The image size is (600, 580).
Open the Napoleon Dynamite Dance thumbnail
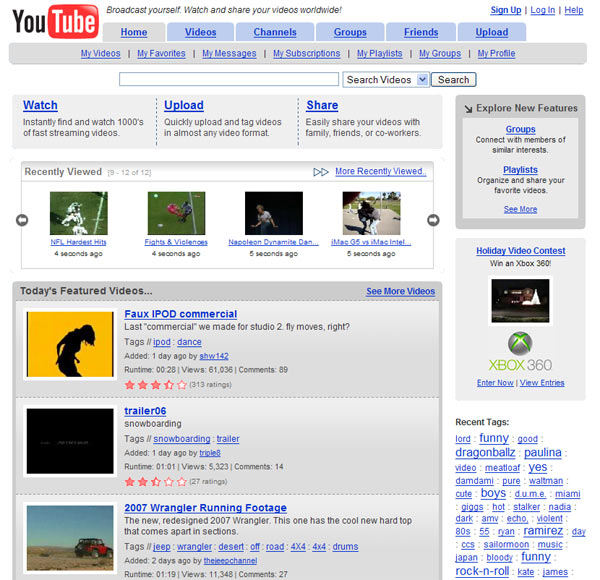(274, 213)
